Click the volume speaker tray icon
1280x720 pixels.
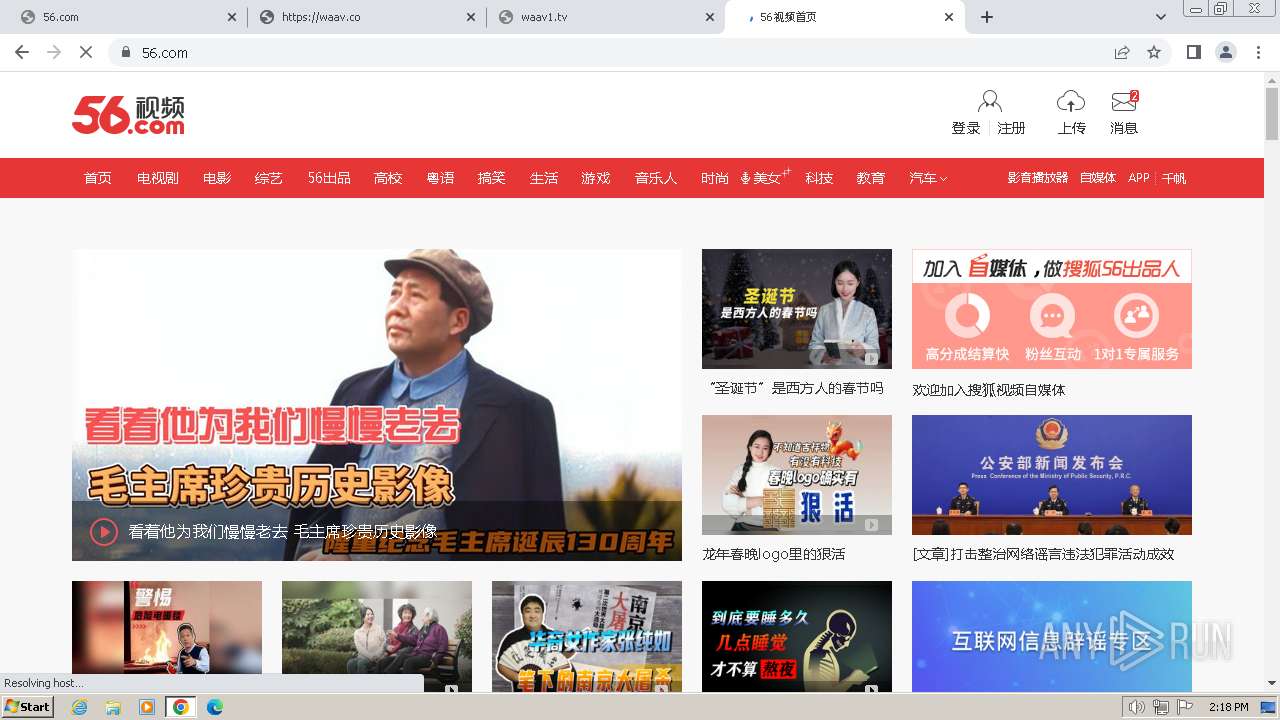pos(1136,707)
